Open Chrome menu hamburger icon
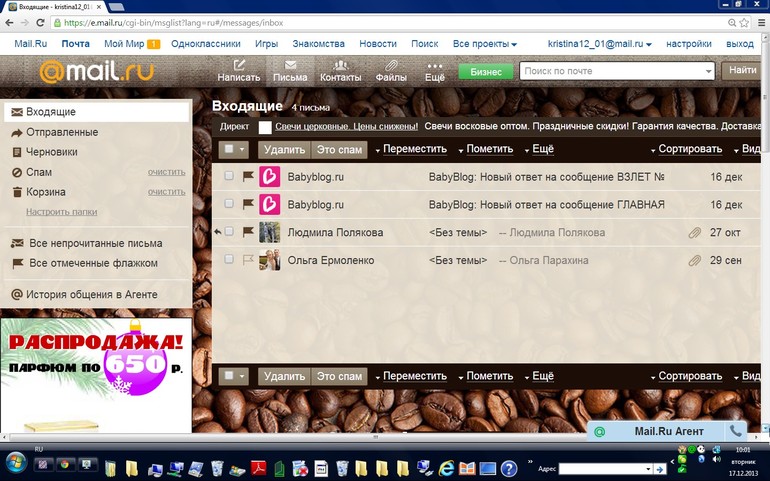The height and width of the screenshot is (481, 770). [x=761, y=23]
